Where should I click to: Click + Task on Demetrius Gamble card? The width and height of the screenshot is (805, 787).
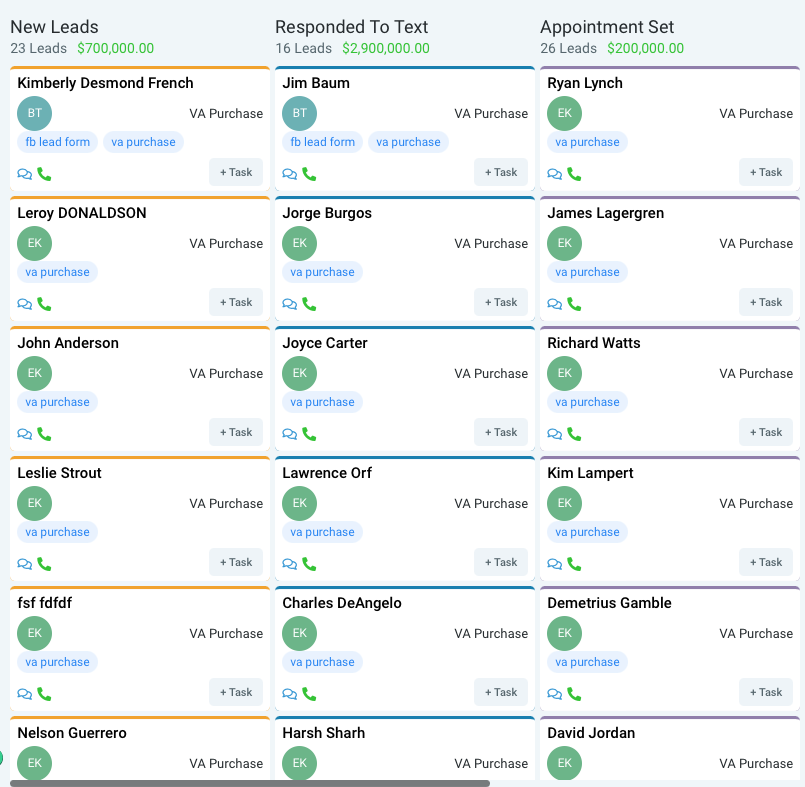pyautogui.click(x=765, y=692)
